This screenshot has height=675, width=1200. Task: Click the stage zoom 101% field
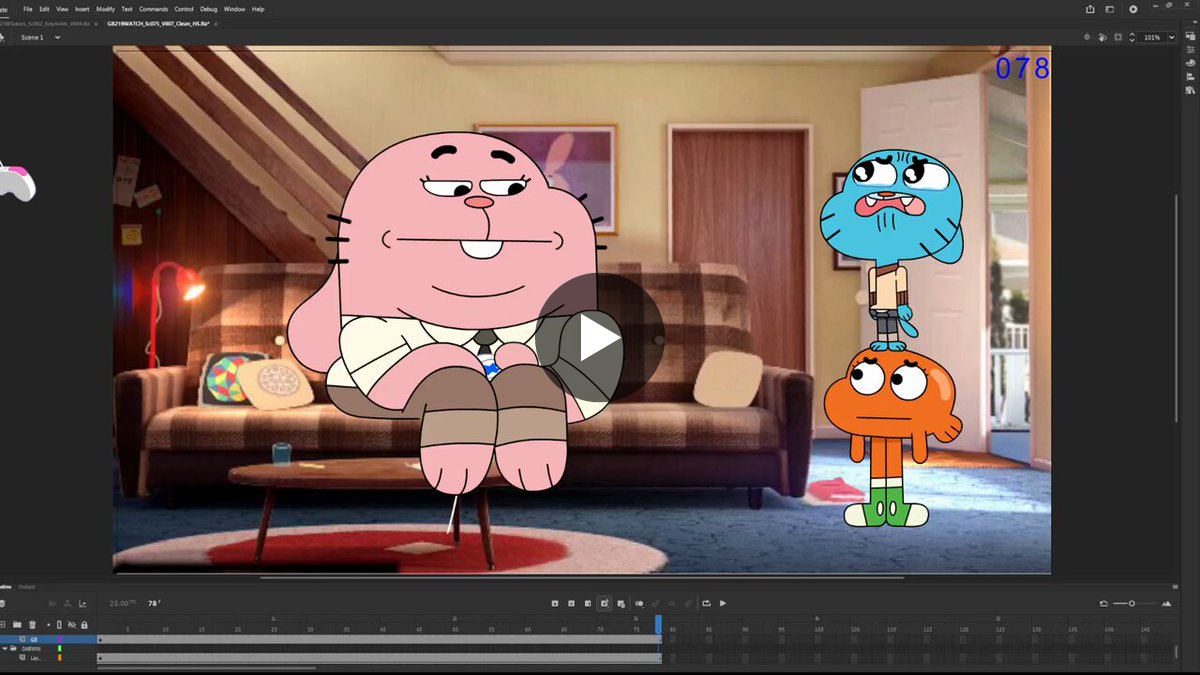pos(1153,37)
